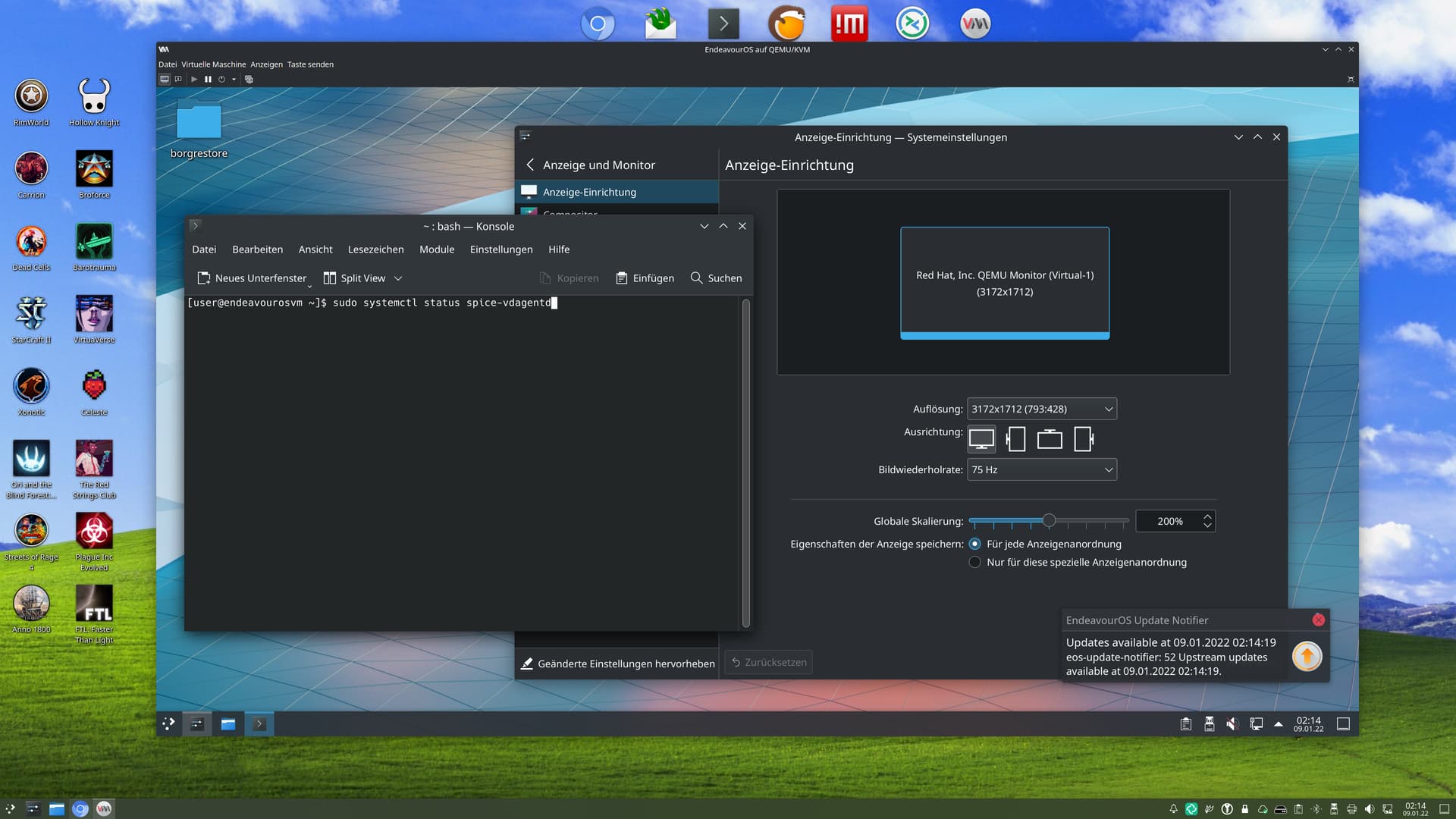Select portrait rotated-left orientation icon
Image resolution: width=1456 pixels, height=819 pixels.
pos(1015,439)
